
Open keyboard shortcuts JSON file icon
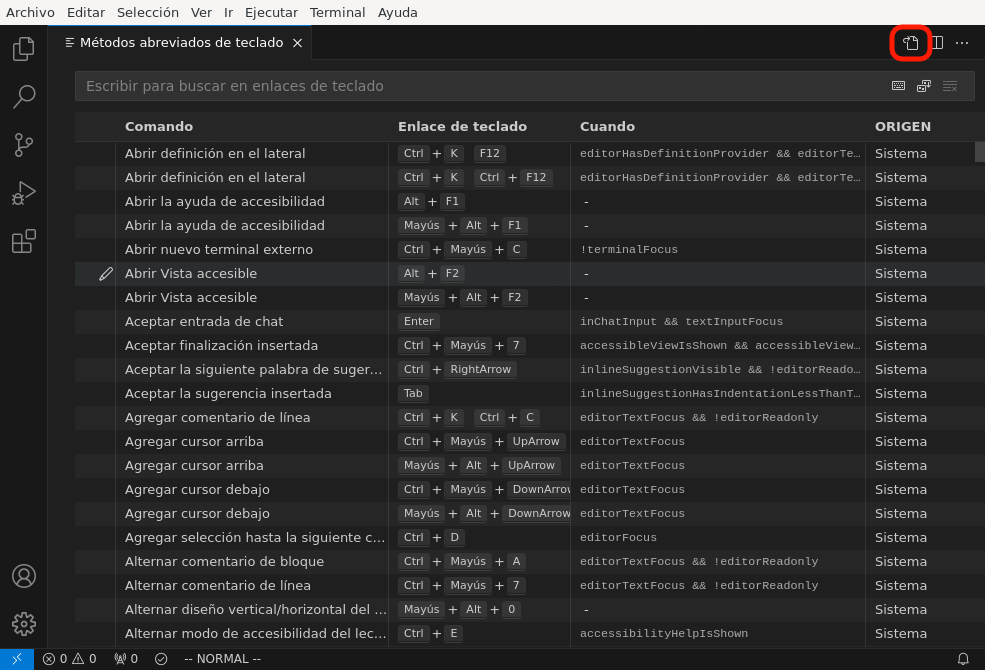pos(910,43)
